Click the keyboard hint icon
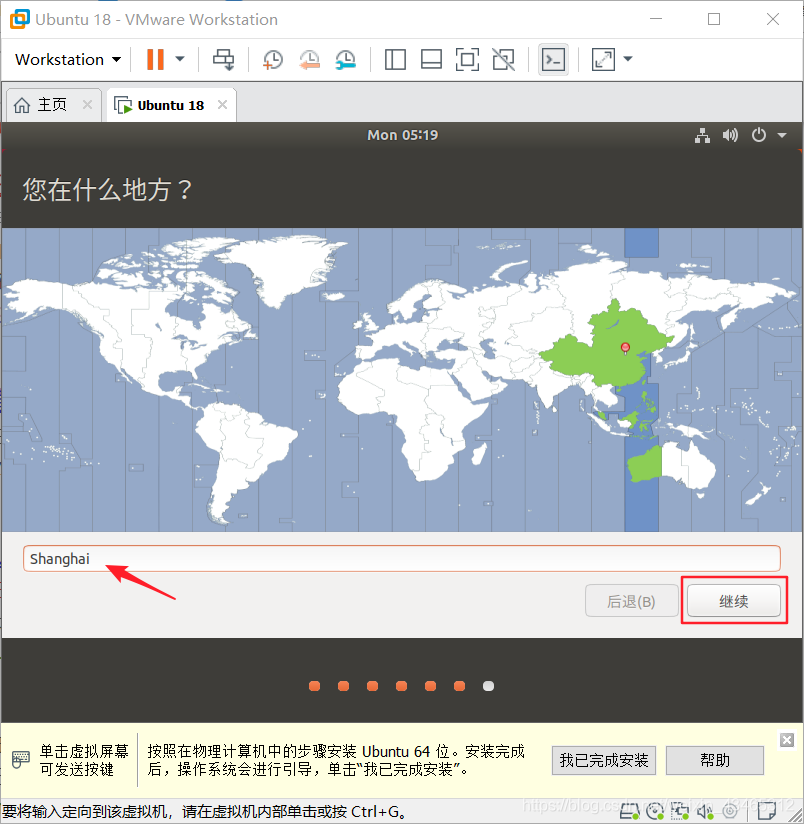The image size is (804, 824). [20, 759]
